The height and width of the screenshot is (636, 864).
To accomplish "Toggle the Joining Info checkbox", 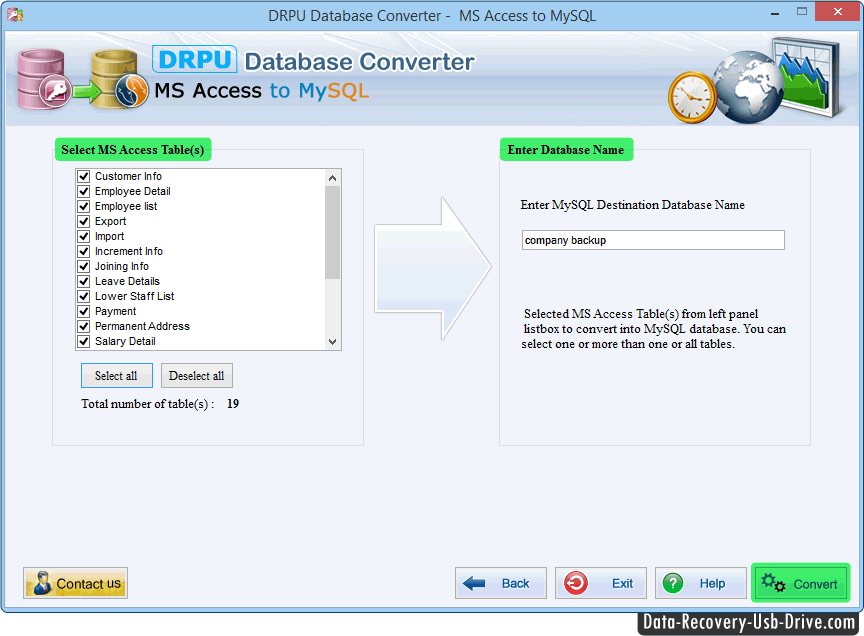I will (x=84, y=266).
